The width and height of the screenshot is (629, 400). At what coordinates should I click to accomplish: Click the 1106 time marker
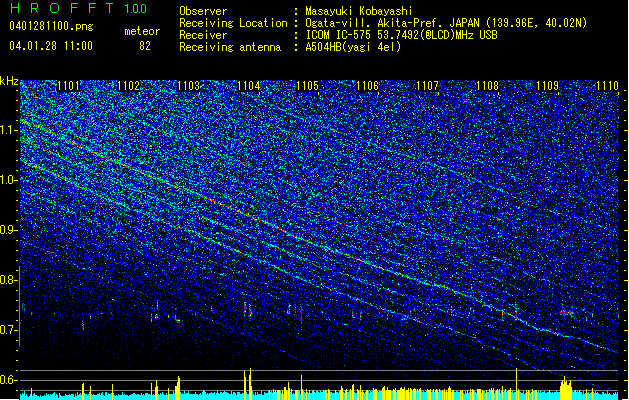[x=367, y=86]
